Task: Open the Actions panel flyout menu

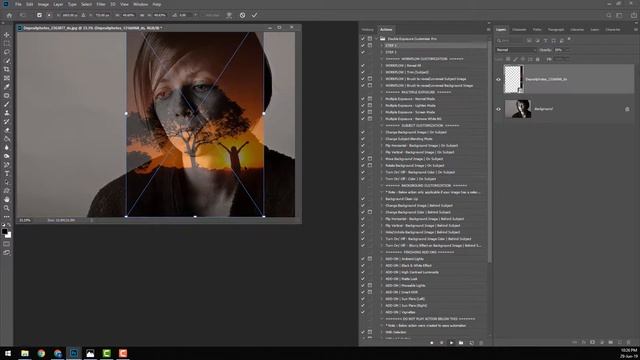Action: tap(488, 29)
